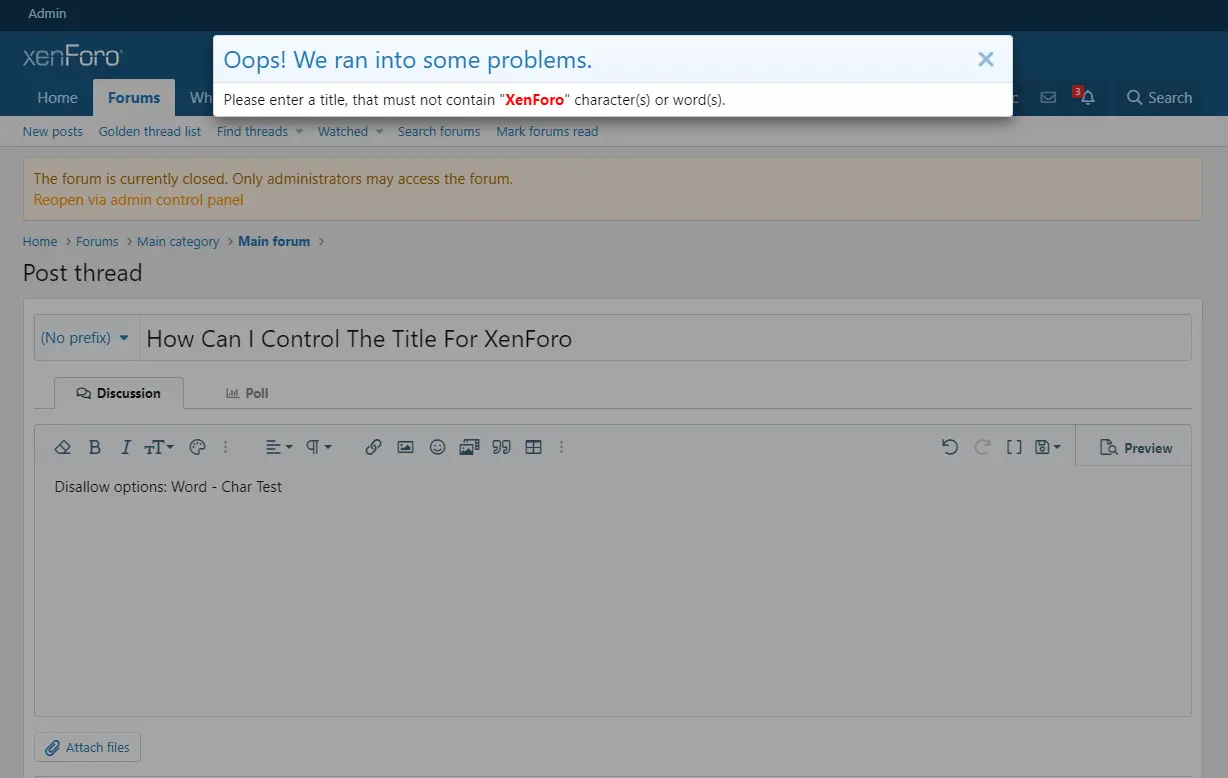The height and width of the screenshot is (778, 1228).
Task: Click the Insert media icon
Action: tap(469, 447)
